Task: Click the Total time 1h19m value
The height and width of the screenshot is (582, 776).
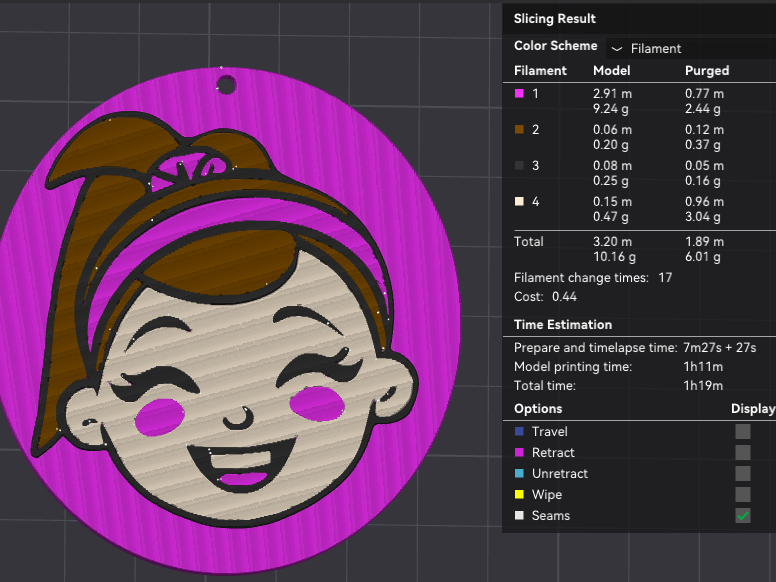Action: [703, 386]
